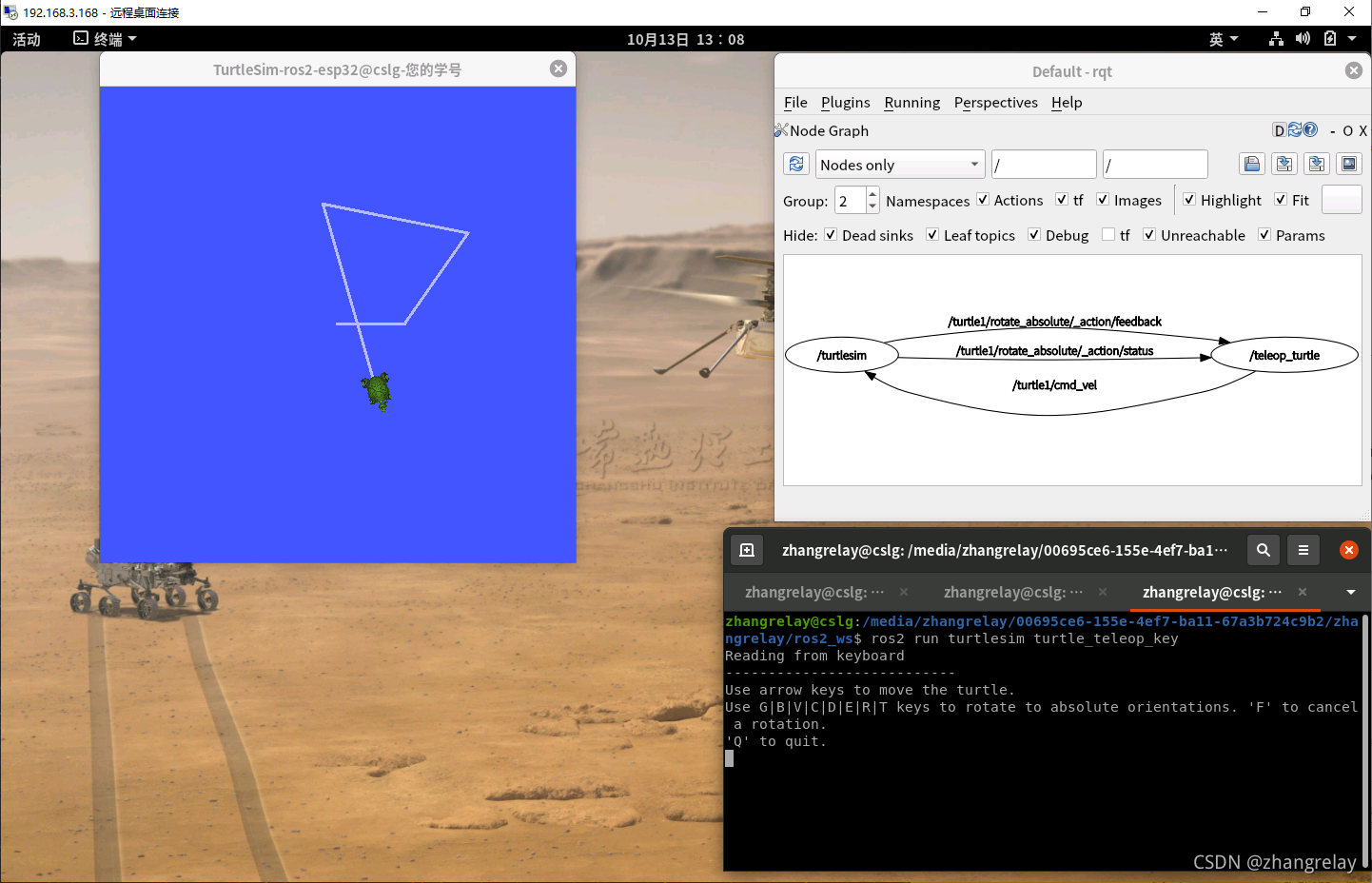
Task: Close the first zhangrelay terminal tab
Action: point(904,592)
